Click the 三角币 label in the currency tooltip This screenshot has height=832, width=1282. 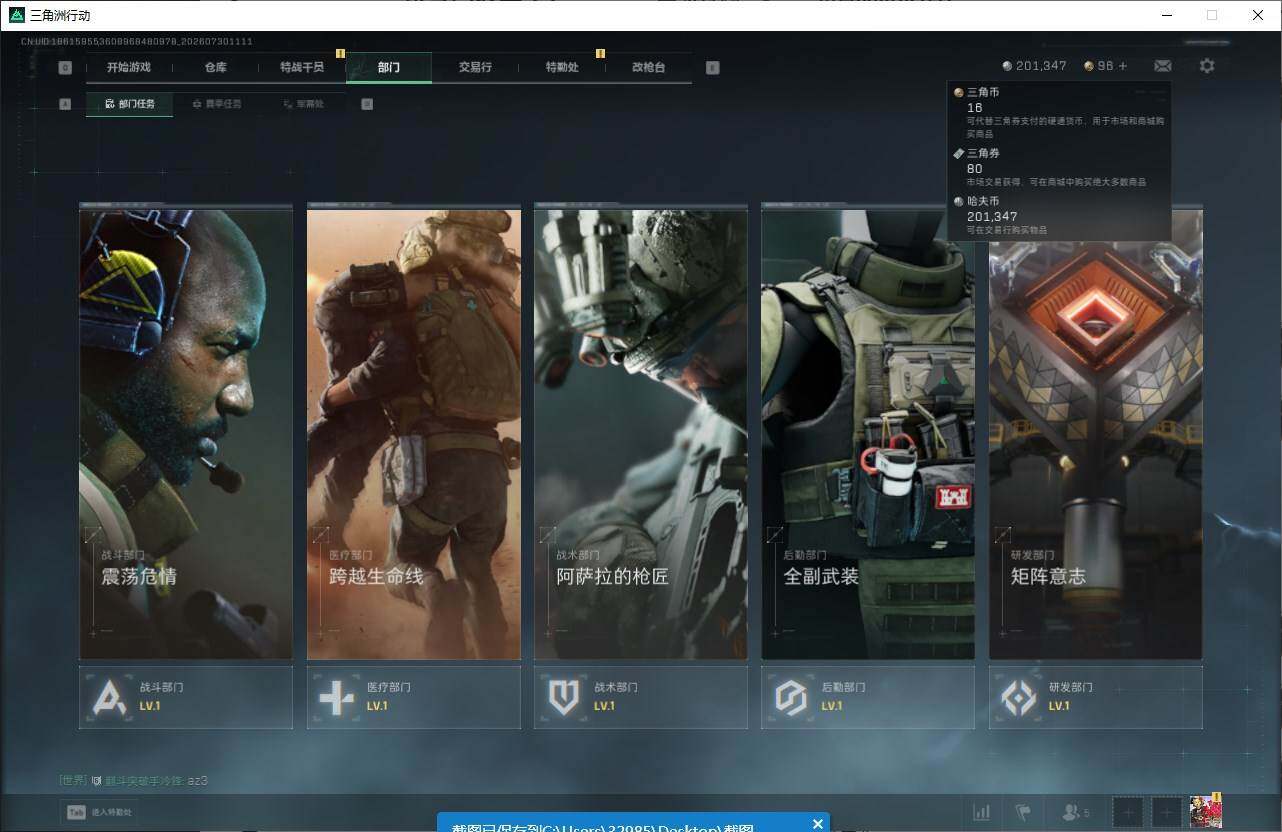click(x=983, y=92)
